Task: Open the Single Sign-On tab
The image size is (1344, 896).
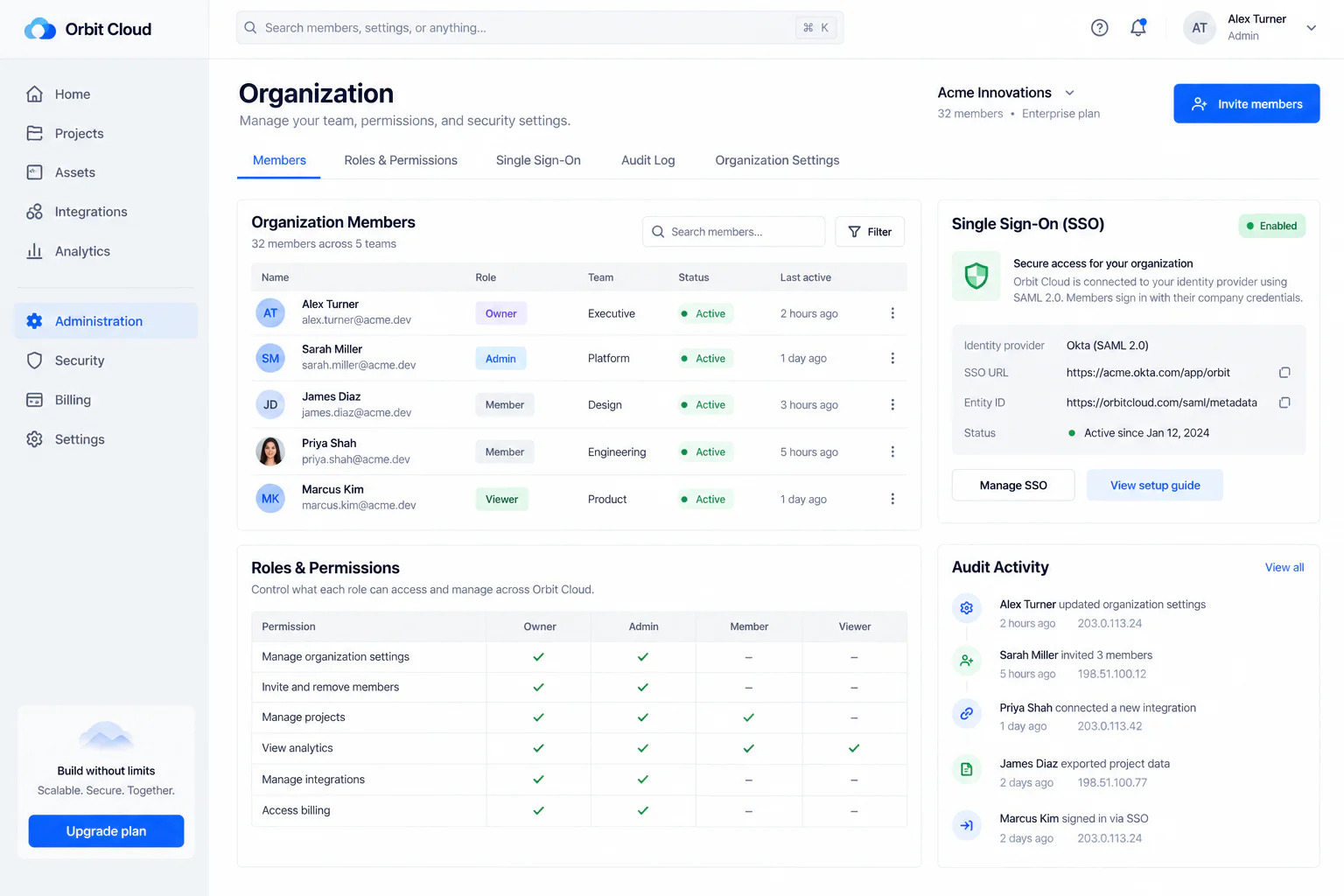Action: click(x=538, y=160)
